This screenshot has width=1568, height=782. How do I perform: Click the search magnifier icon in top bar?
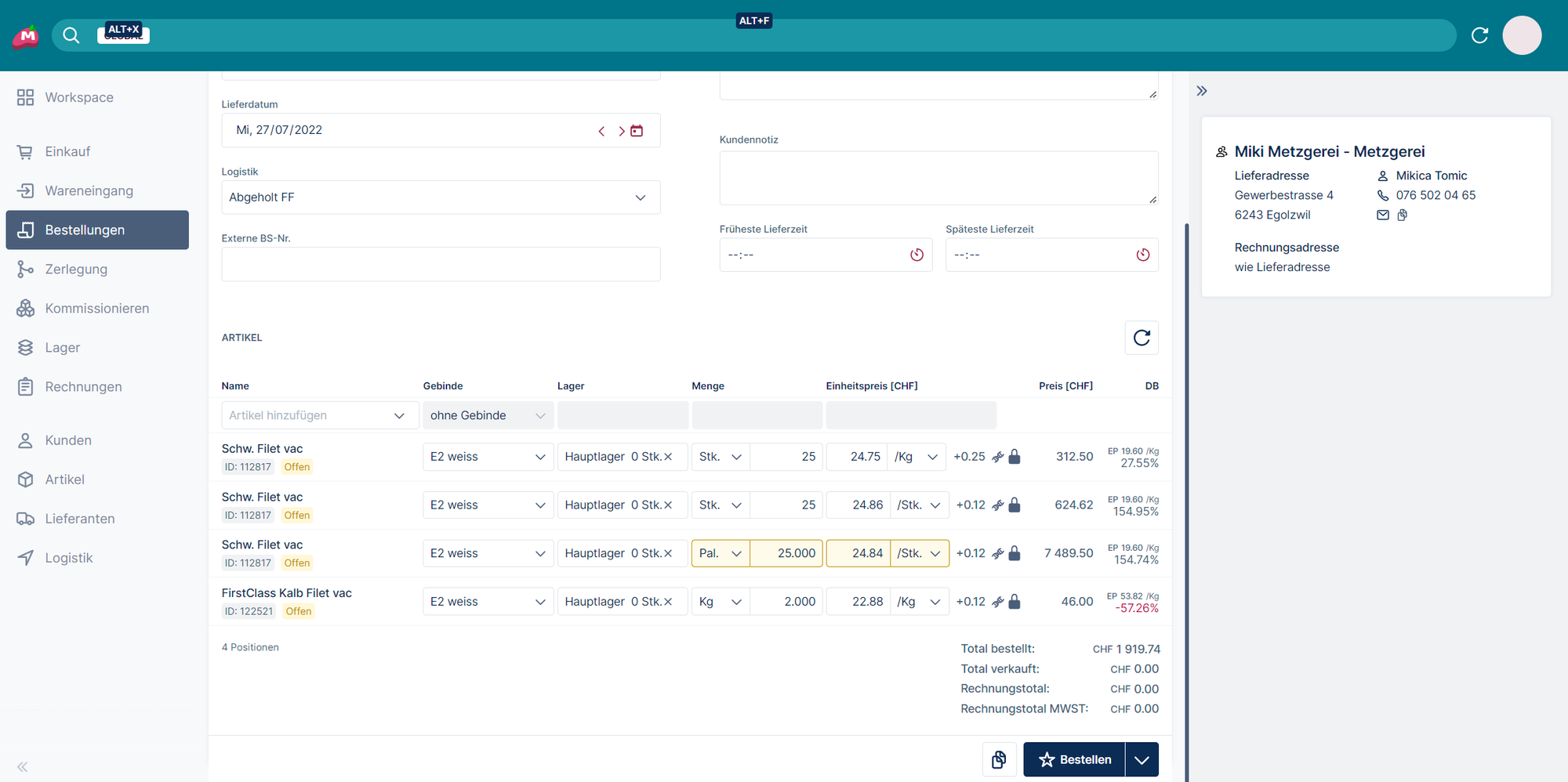point(71,35)
